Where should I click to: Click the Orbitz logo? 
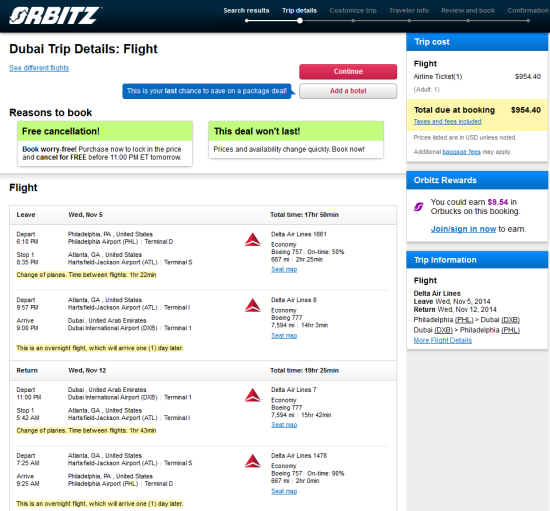(x=55, y=16)
